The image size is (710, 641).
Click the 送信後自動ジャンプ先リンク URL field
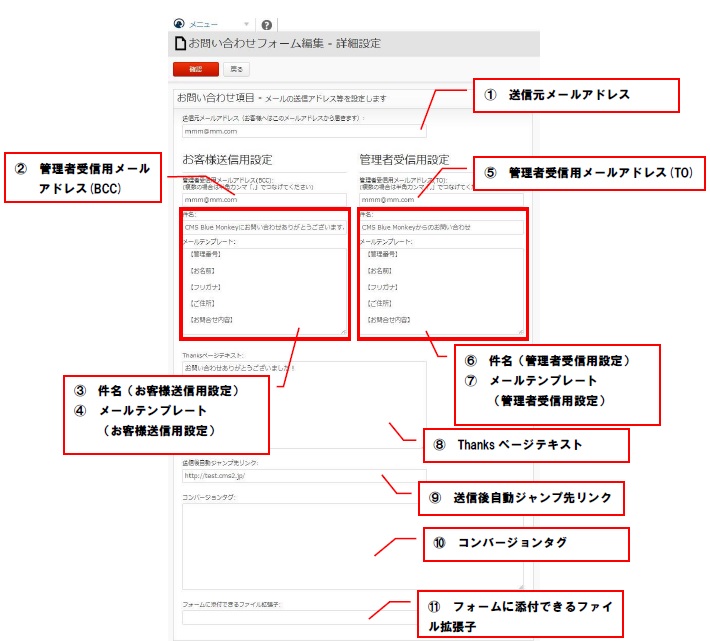coord(304,476)
